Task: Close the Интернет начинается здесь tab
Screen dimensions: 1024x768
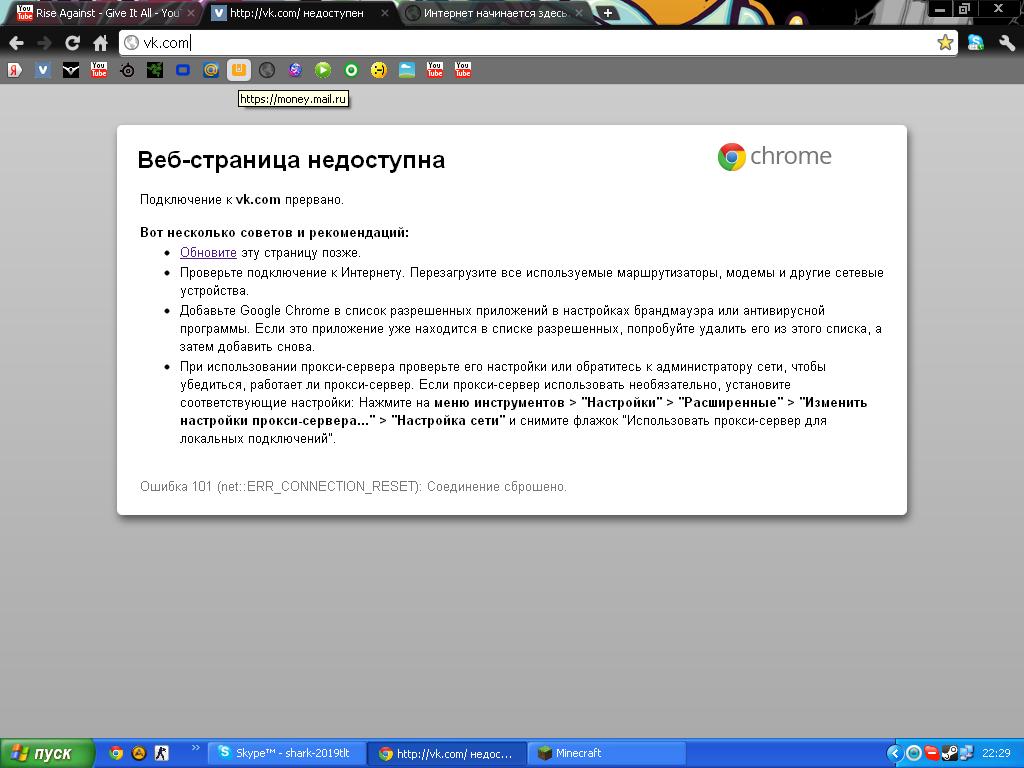Action: tap(579, 13)
